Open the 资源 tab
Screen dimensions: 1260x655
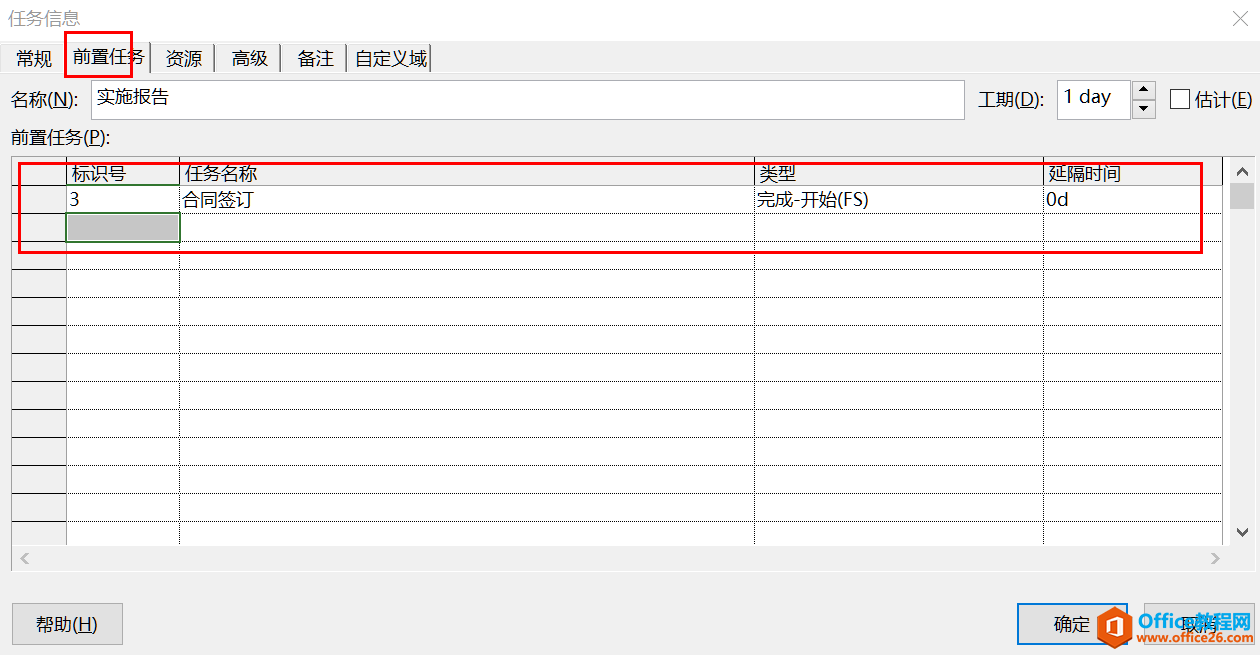183,59
